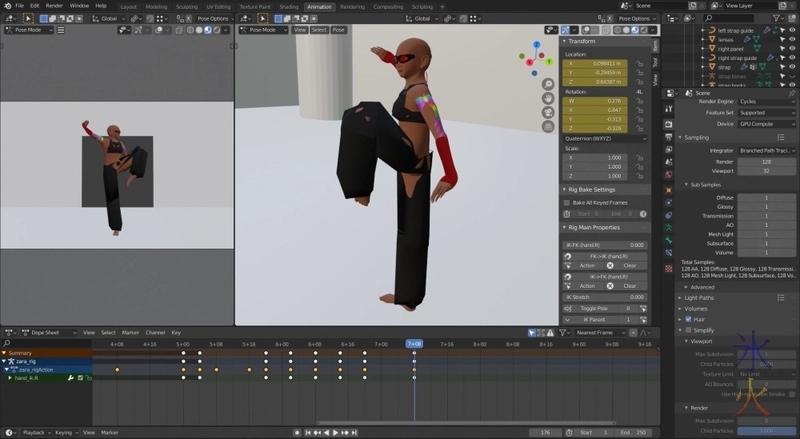Click the Render samples field showing 128
Screen dimensions: 800x439
pyautogui.click(x=766, y=161)
